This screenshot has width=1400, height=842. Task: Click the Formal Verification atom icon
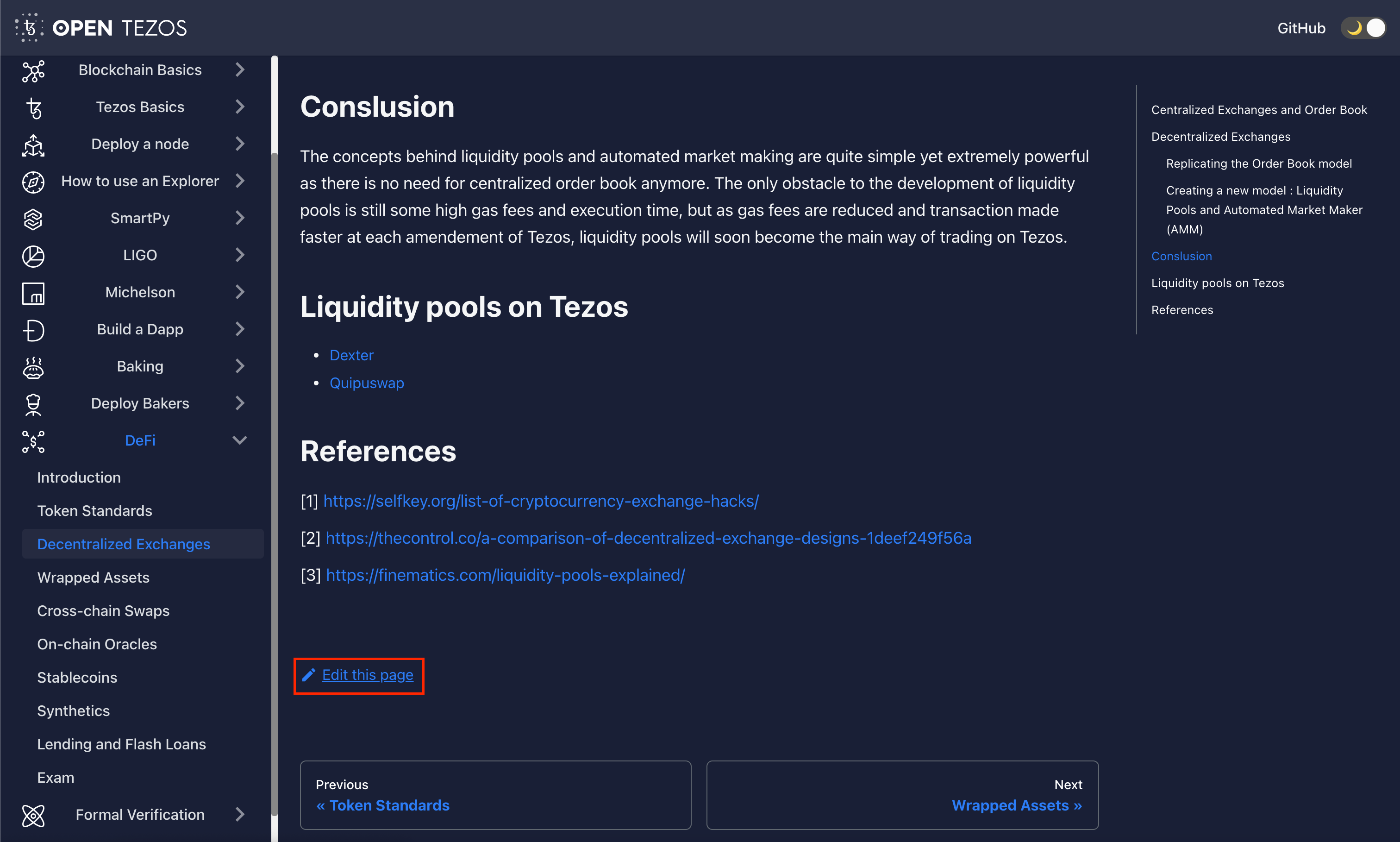pos(33,815)
